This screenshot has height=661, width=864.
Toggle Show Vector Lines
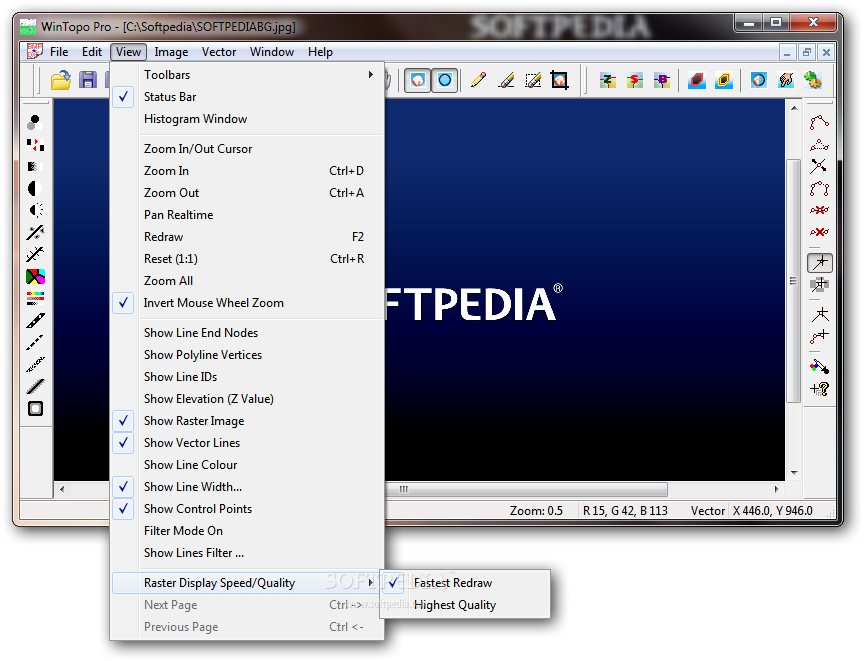coord(247,443)
